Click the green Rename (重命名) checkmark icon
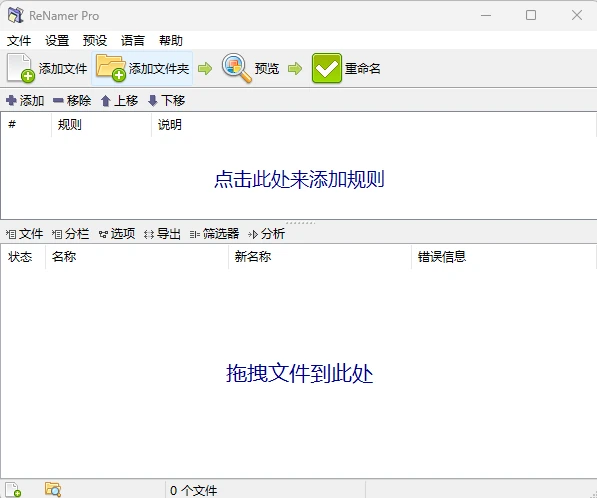597x498 pixels. [x=327, y=68]
